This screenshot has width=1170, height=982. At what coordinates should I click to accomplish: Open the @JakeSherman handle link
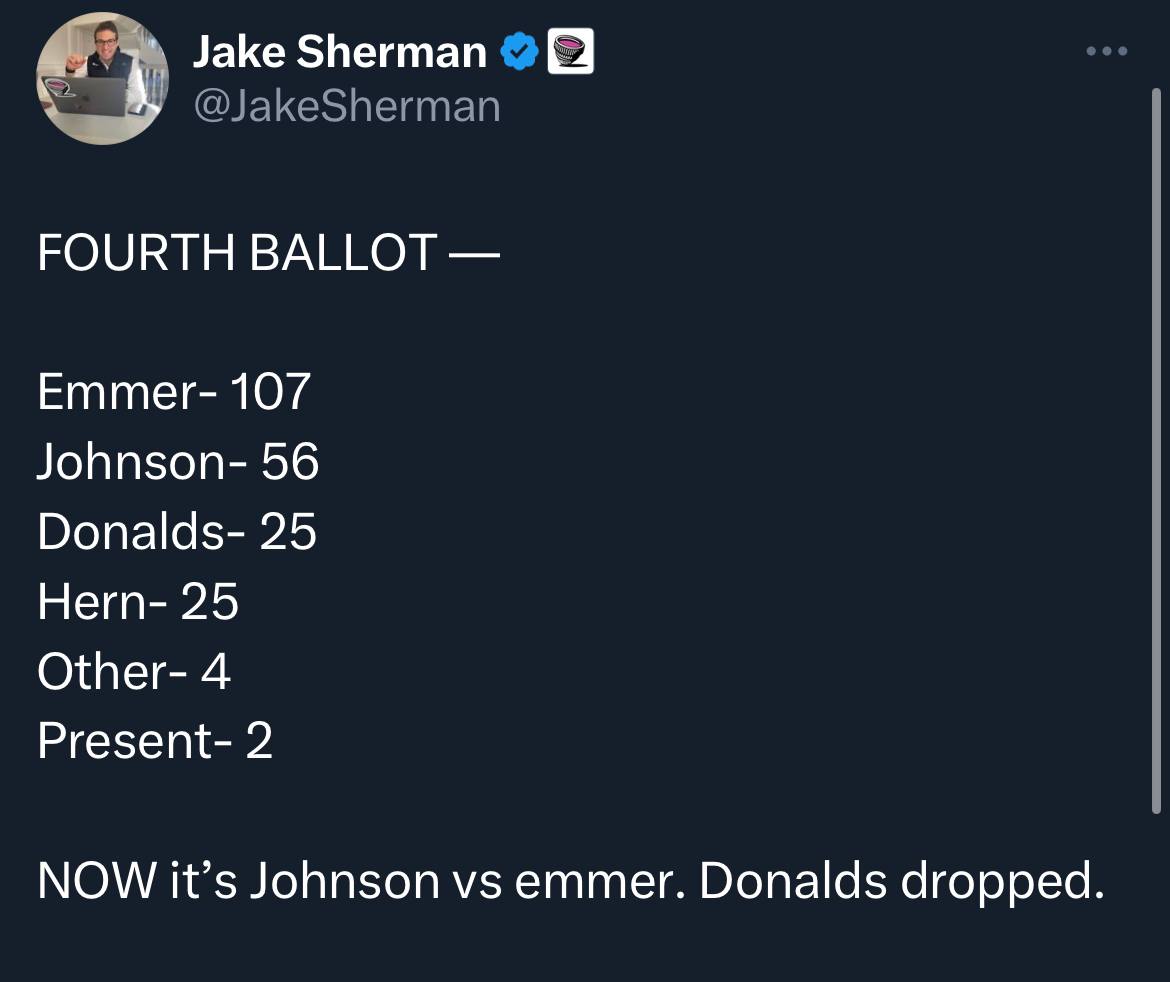click(x=347, y=106)
